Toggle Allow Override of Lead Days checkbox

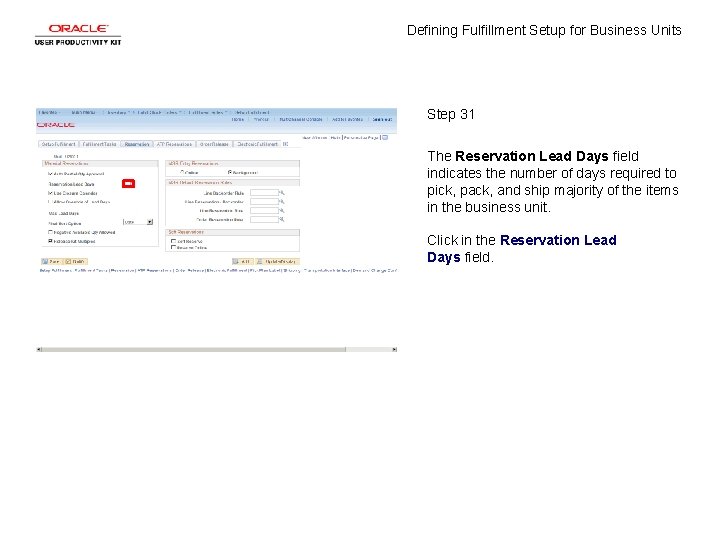(50, 202)
